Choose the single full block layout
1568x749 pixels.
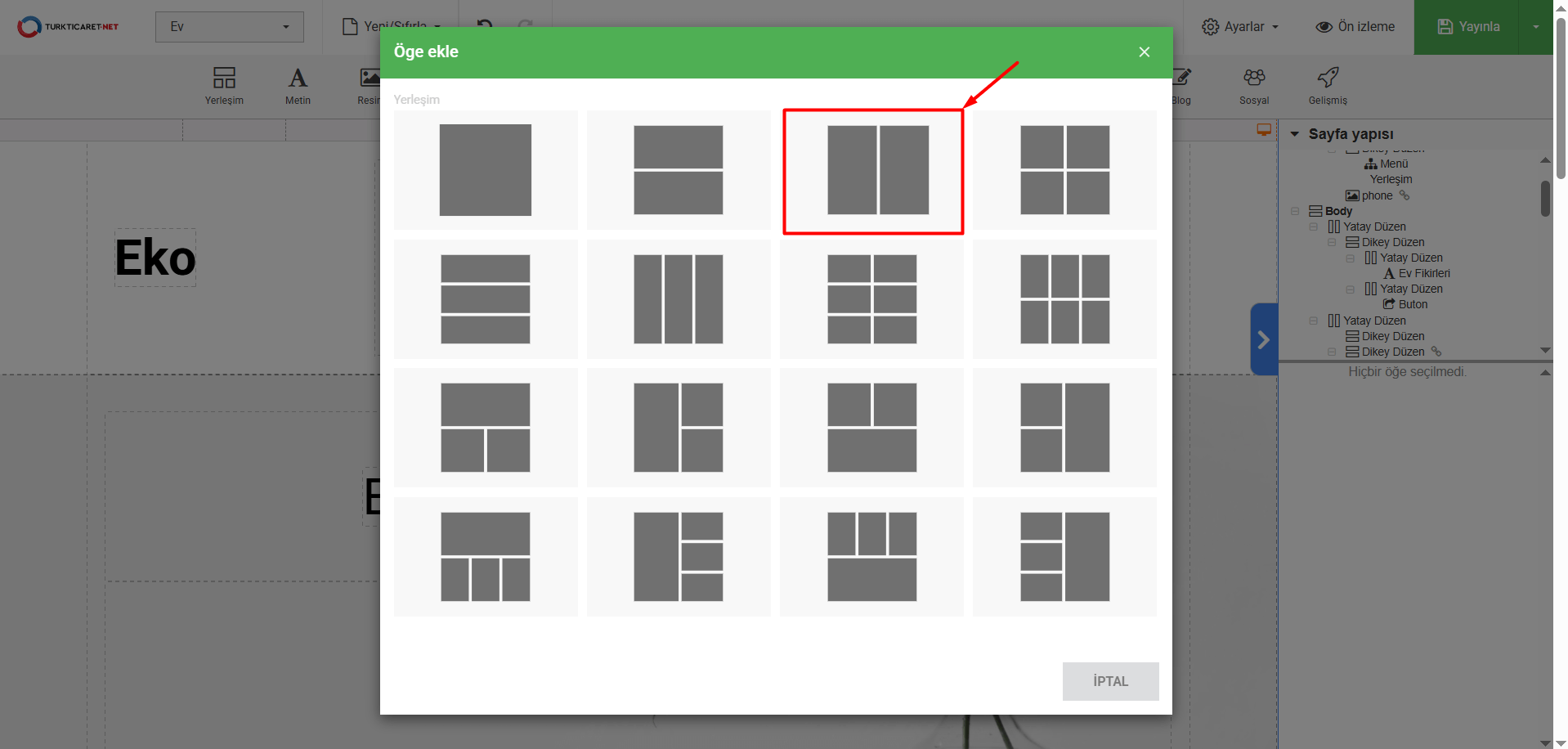coord(485,170)
